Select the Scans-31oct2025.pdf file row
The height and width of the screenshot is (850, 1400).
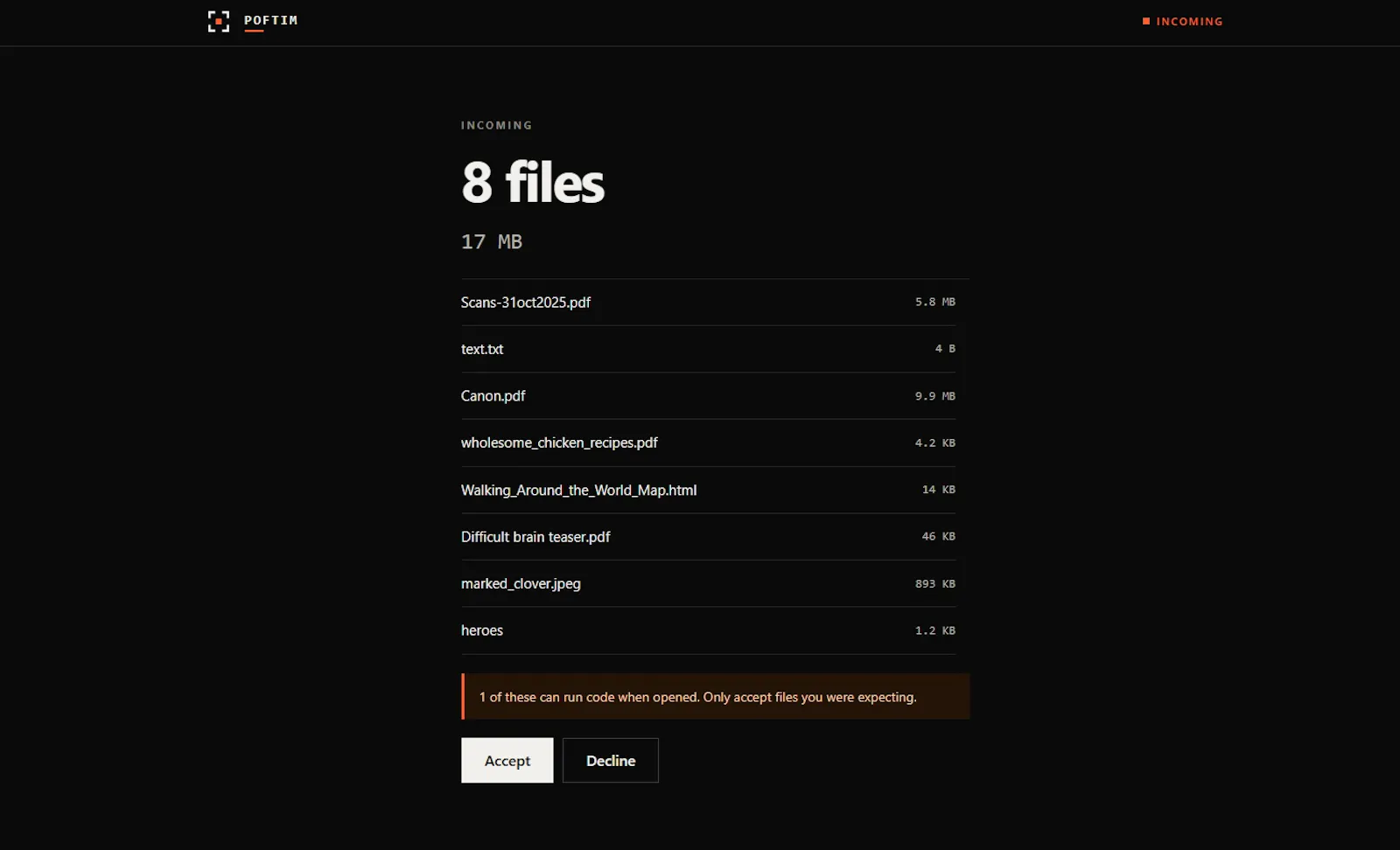point(708,303)
